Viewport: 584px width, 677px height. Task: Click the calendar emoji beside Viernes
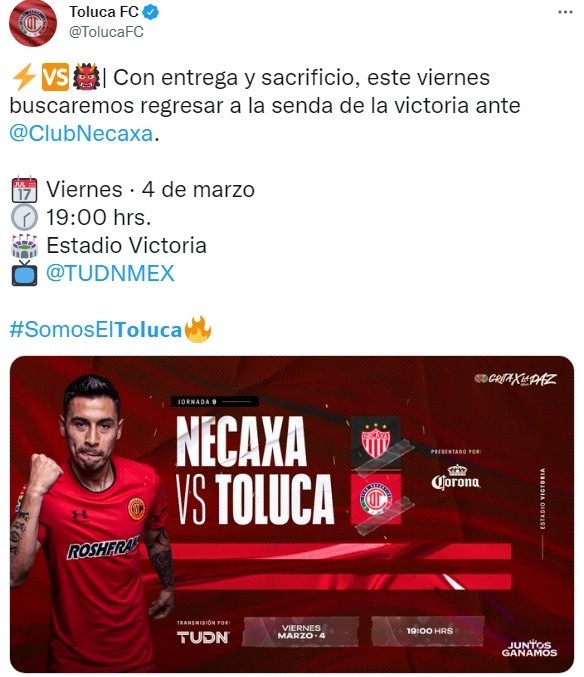(x=24, y=190)
